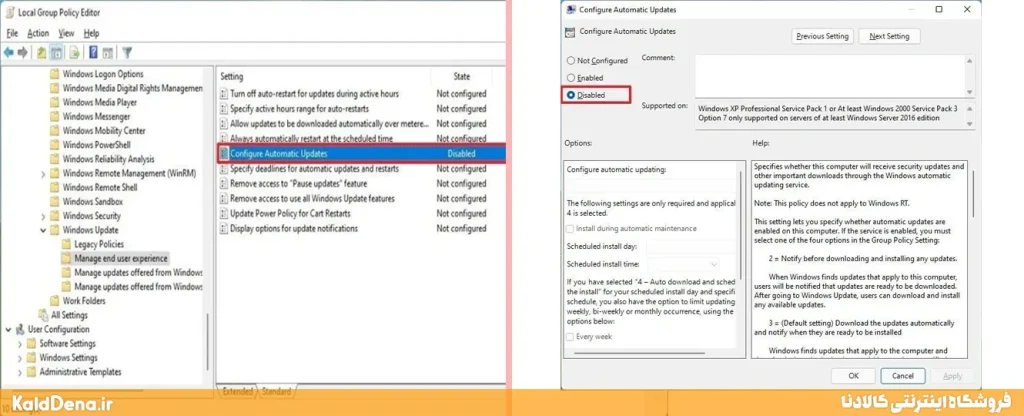Select Manage end user experience tree item

click(x=120, y=258)
